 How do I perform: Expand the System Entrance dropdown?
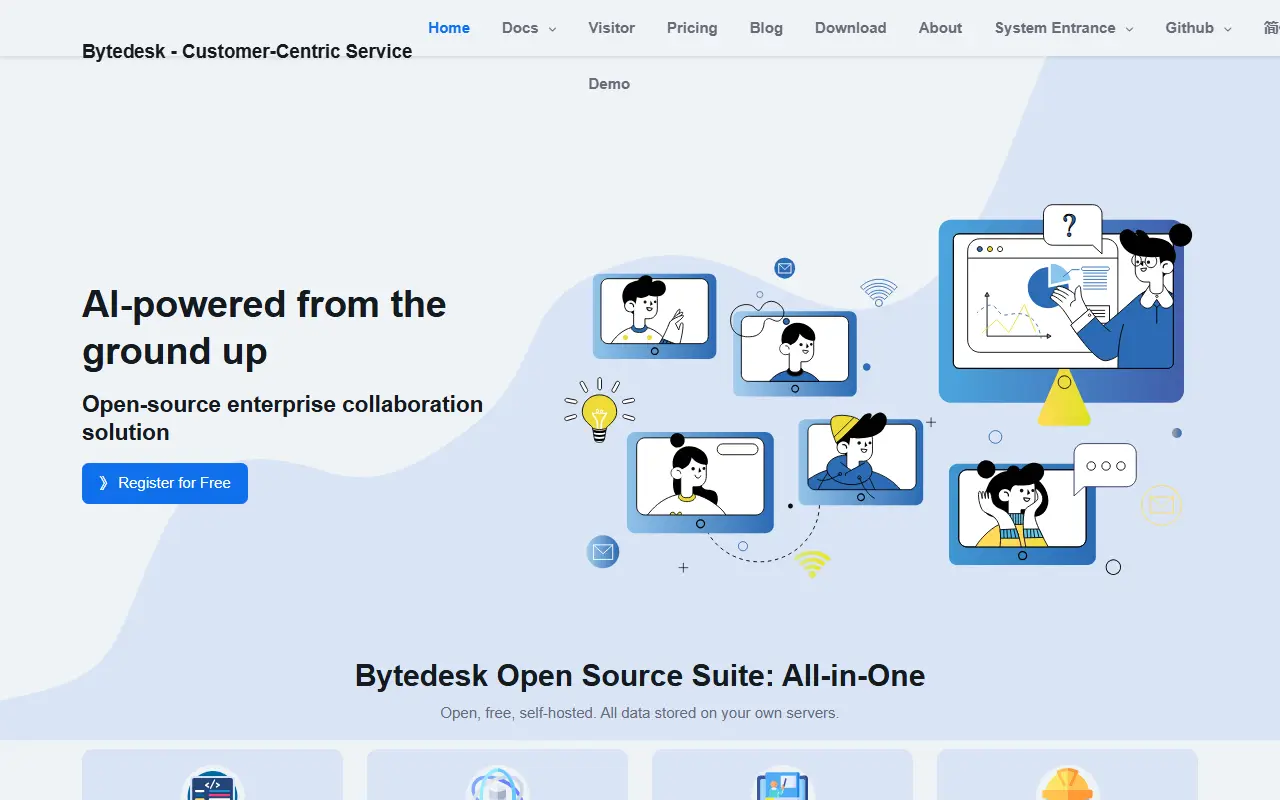1064,28
